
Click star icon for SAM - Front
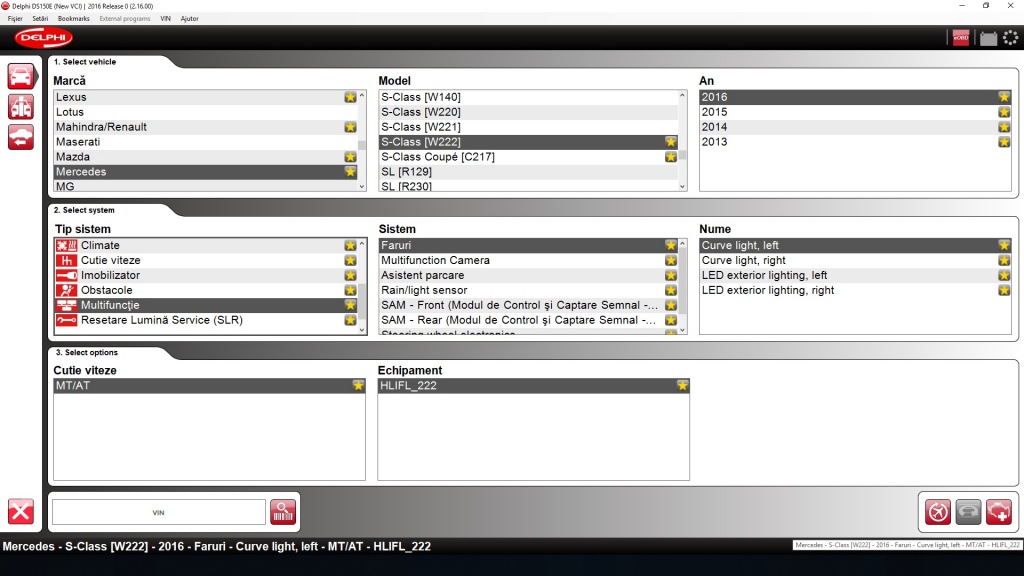pos(671,306)
